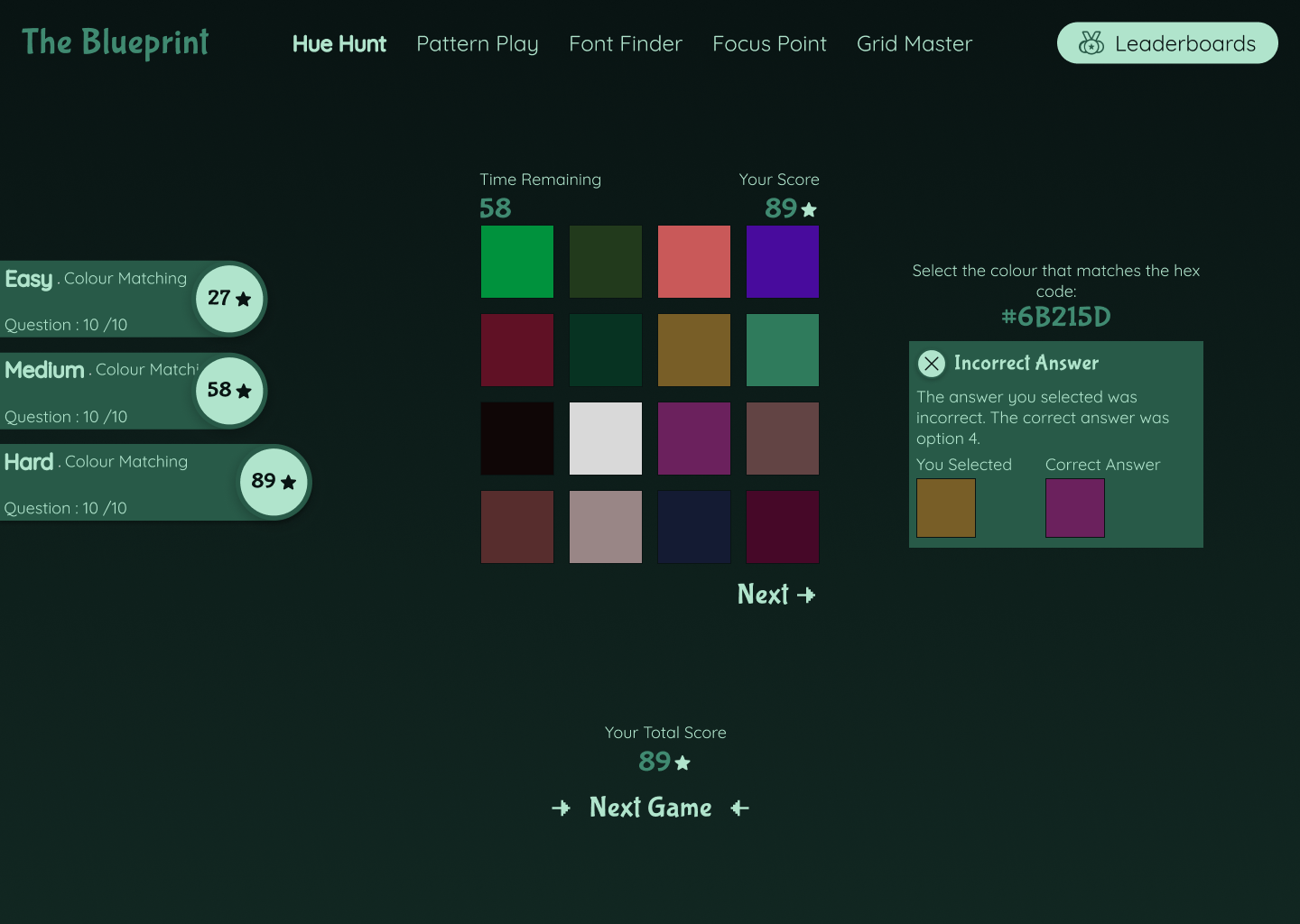Pick the white colour swatch in grid
This screenshot has width=1300, height=924.
point(606,439)
